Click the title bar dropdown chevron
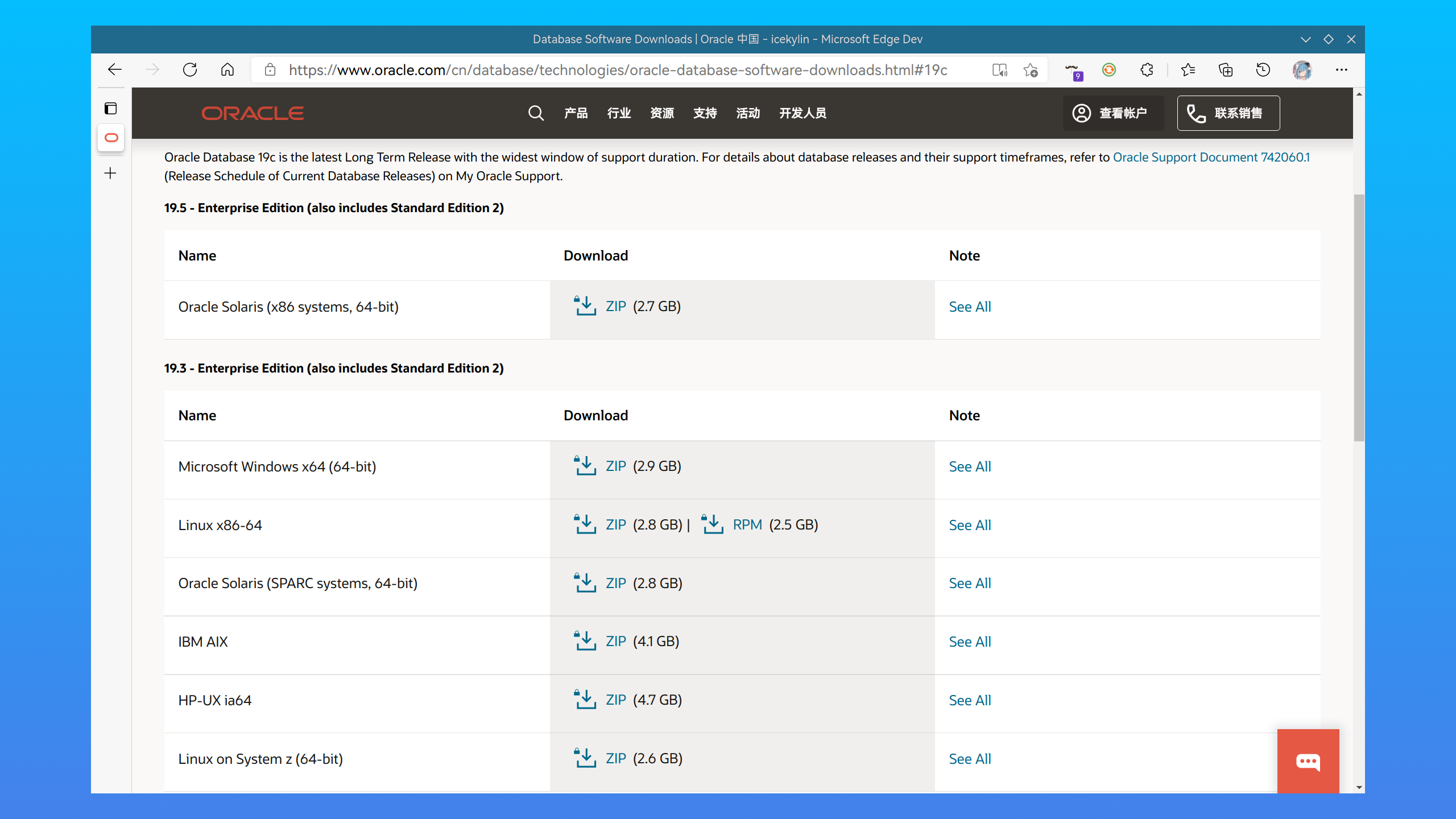The image size is (1456, 819). tap(1305, 39)
